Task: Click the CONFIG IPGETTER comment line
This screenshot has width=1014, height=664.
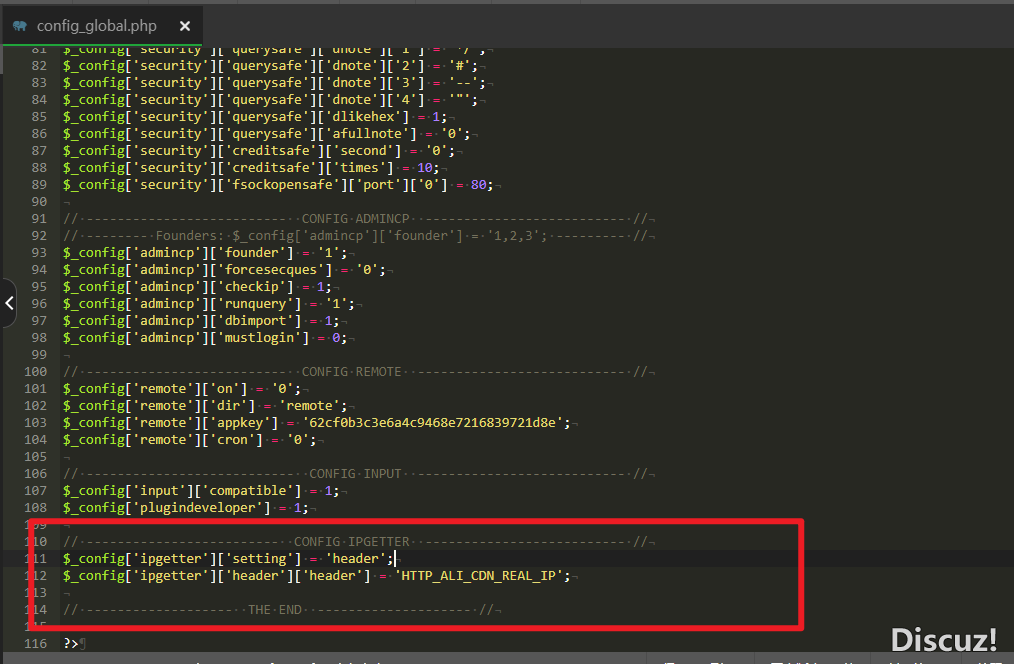Action: pos(350,541)
